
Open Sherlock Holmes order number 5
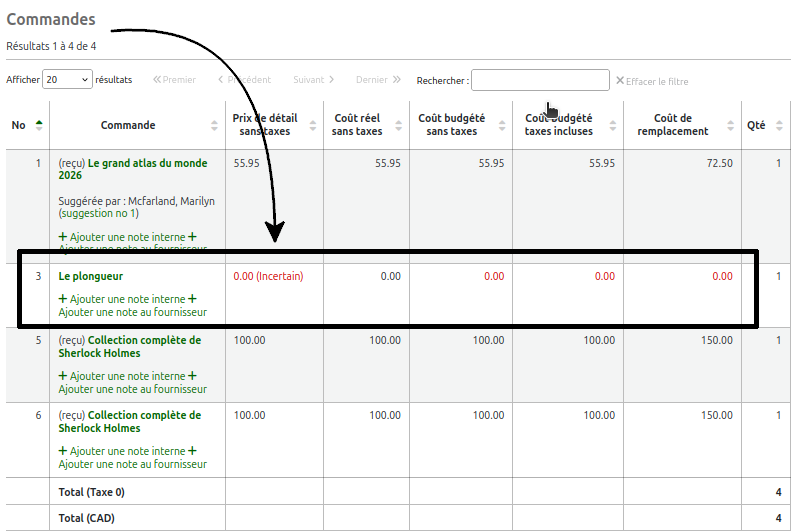click(130, 346)
